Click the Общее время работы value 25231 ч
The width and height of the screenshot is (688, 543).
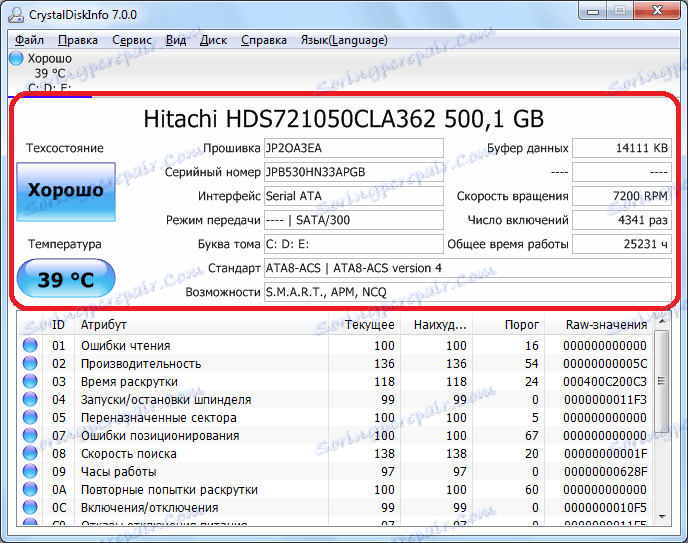point(622,244)
